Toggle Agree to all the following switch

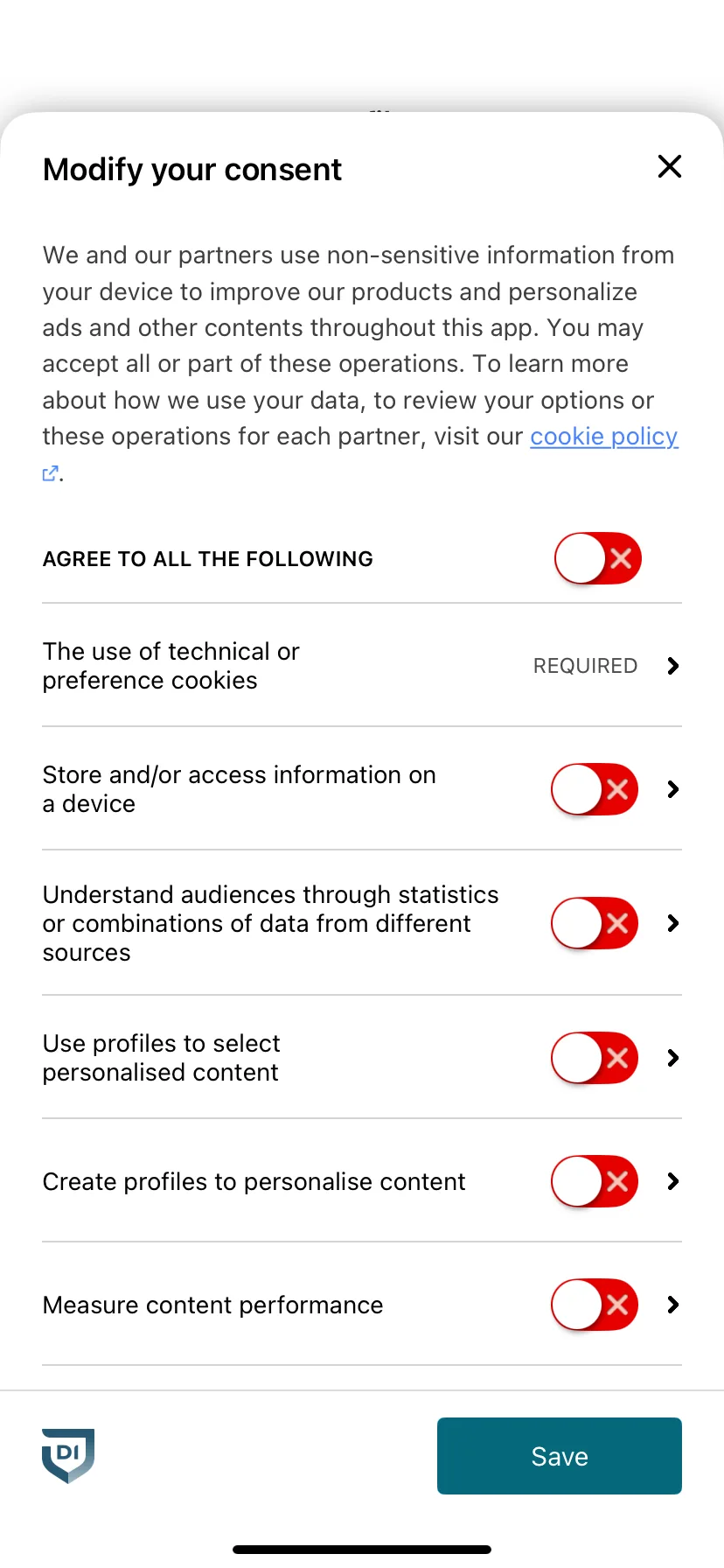(598, 558)
